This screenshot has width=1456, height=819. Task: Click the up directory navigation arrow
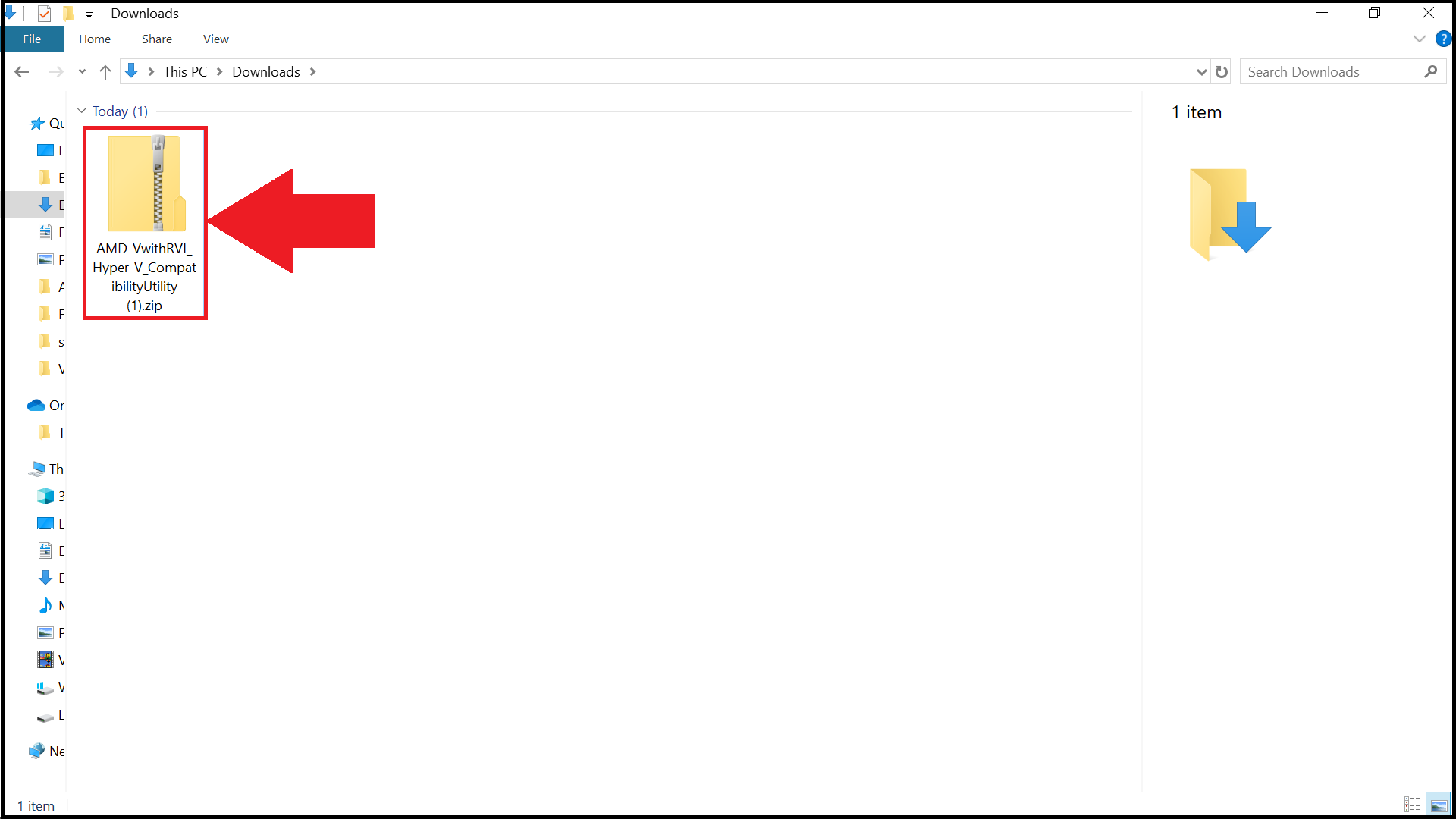click(x=106, y=72)
